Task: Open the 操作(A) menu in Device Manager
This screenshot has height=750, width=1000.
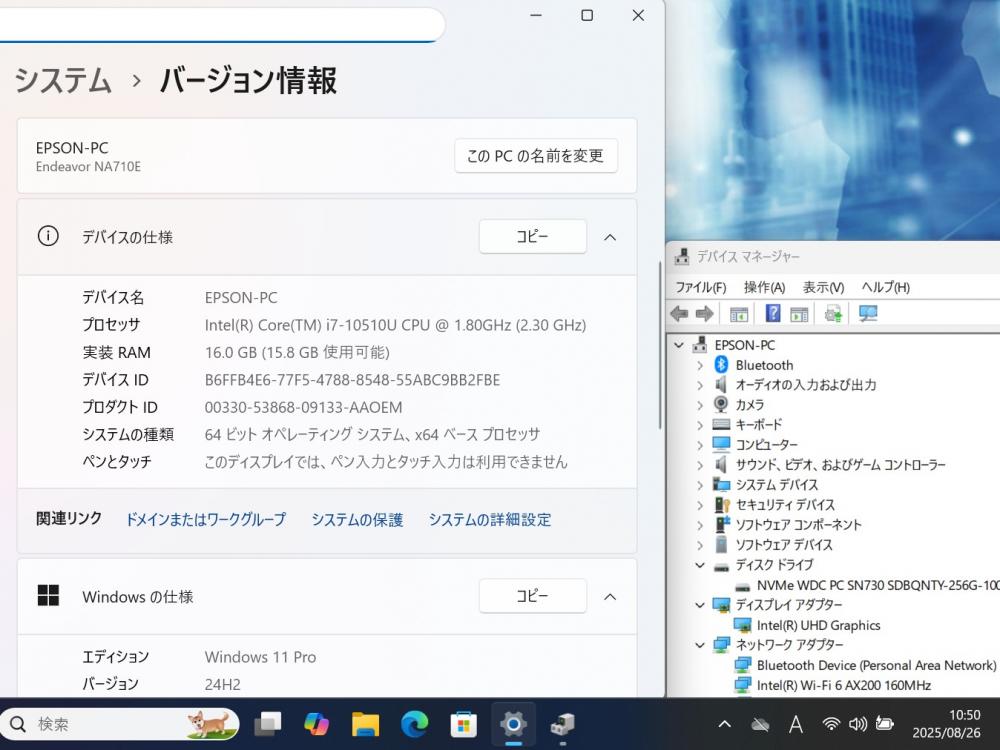Action: coord(764,287)
